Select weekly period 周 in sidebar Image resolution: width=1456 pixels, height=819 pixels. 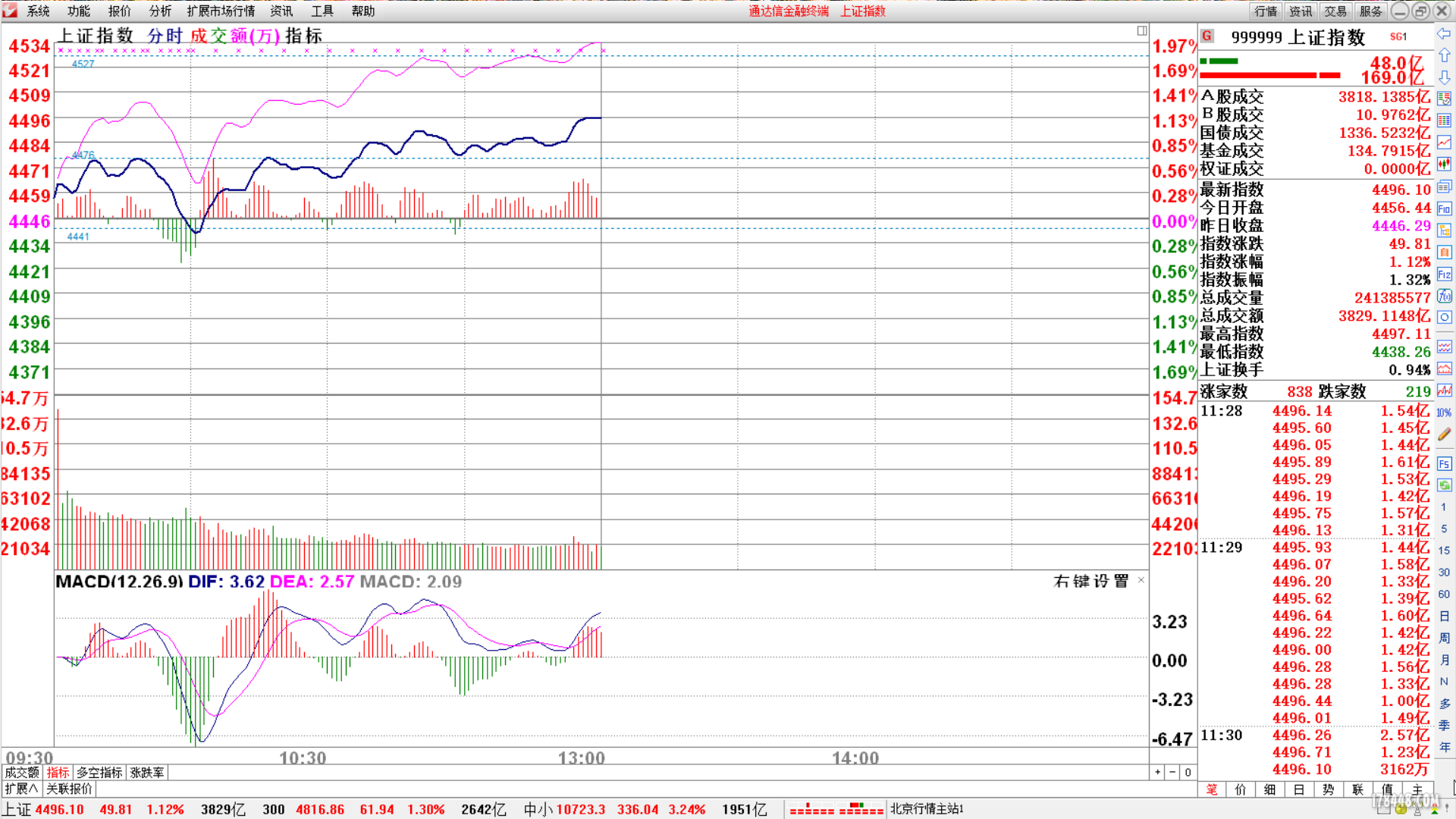coord(1444,639)
